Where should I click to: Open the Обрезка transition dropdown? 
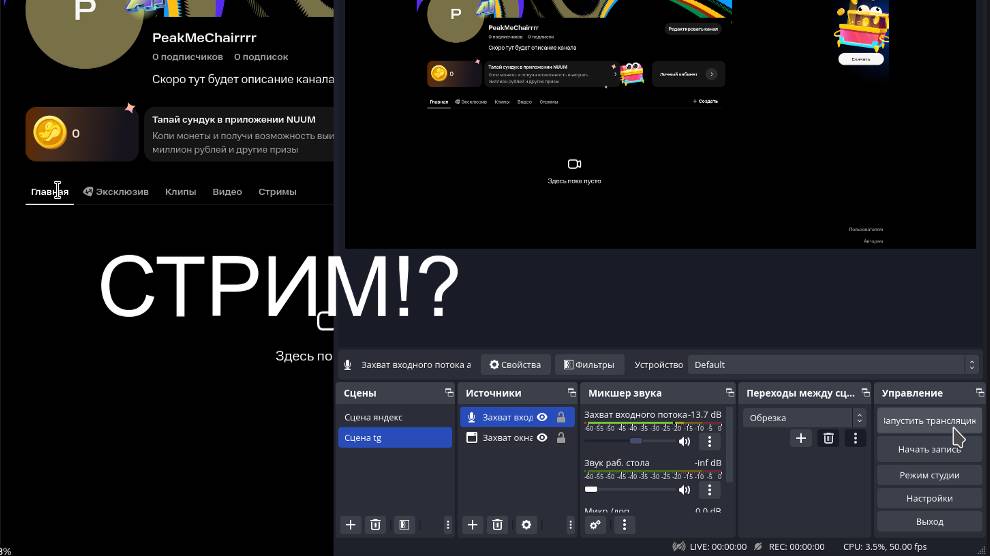click(804, 418)
